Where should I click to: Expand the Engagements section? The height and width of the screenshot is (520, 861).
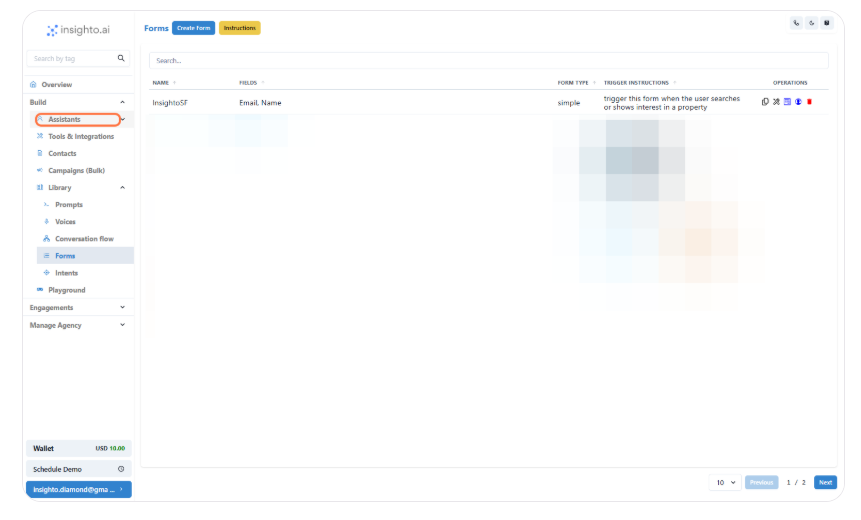(79, 307)
